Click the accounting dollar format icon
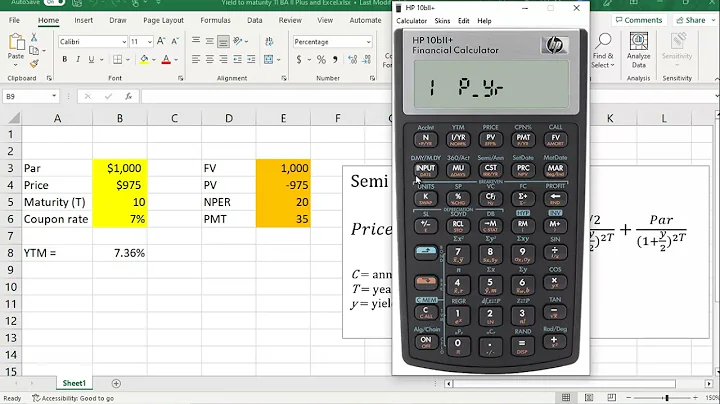The image size is (720, 404). [x=299, y=59]
